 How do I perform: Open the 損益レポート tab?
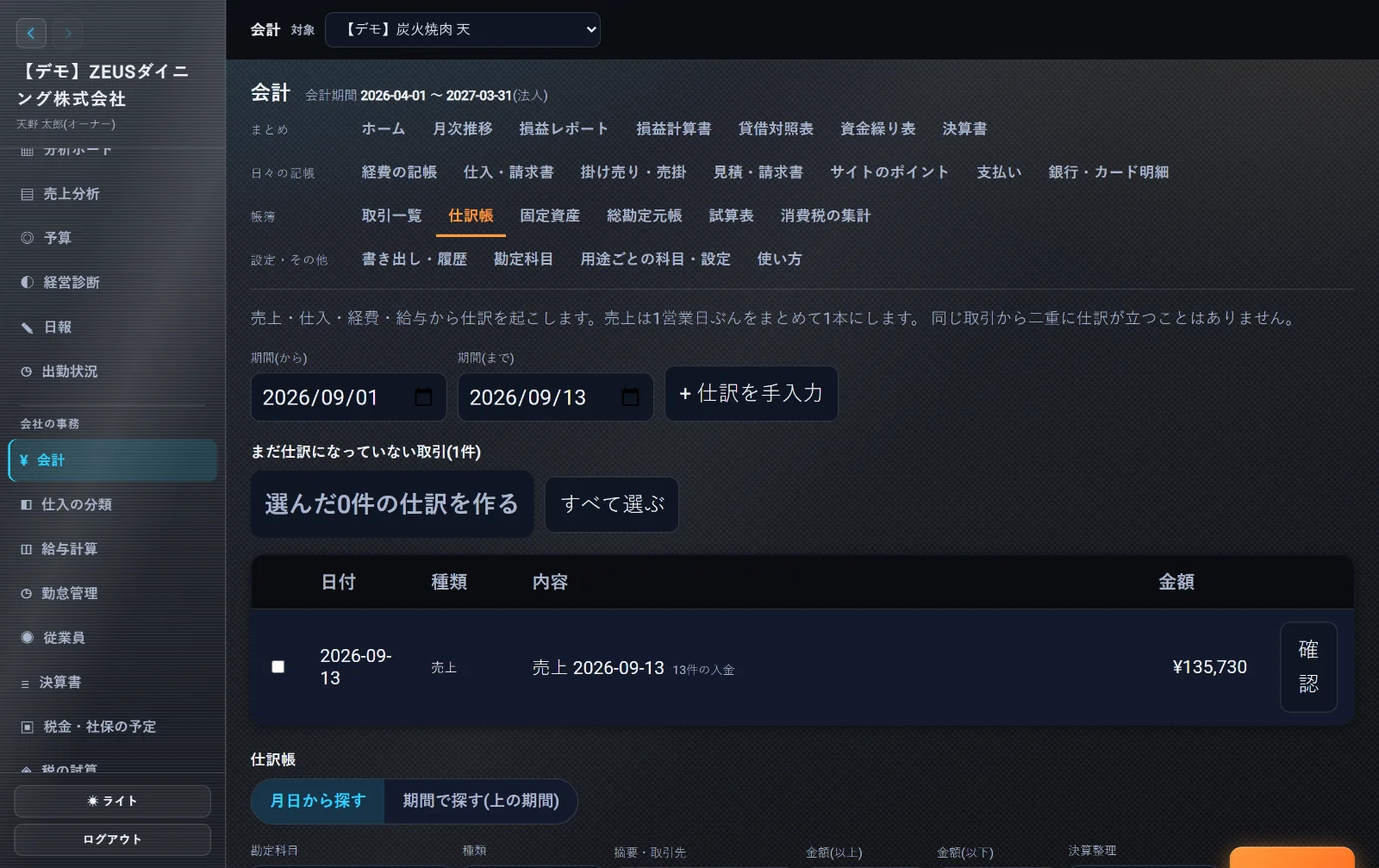564,128
